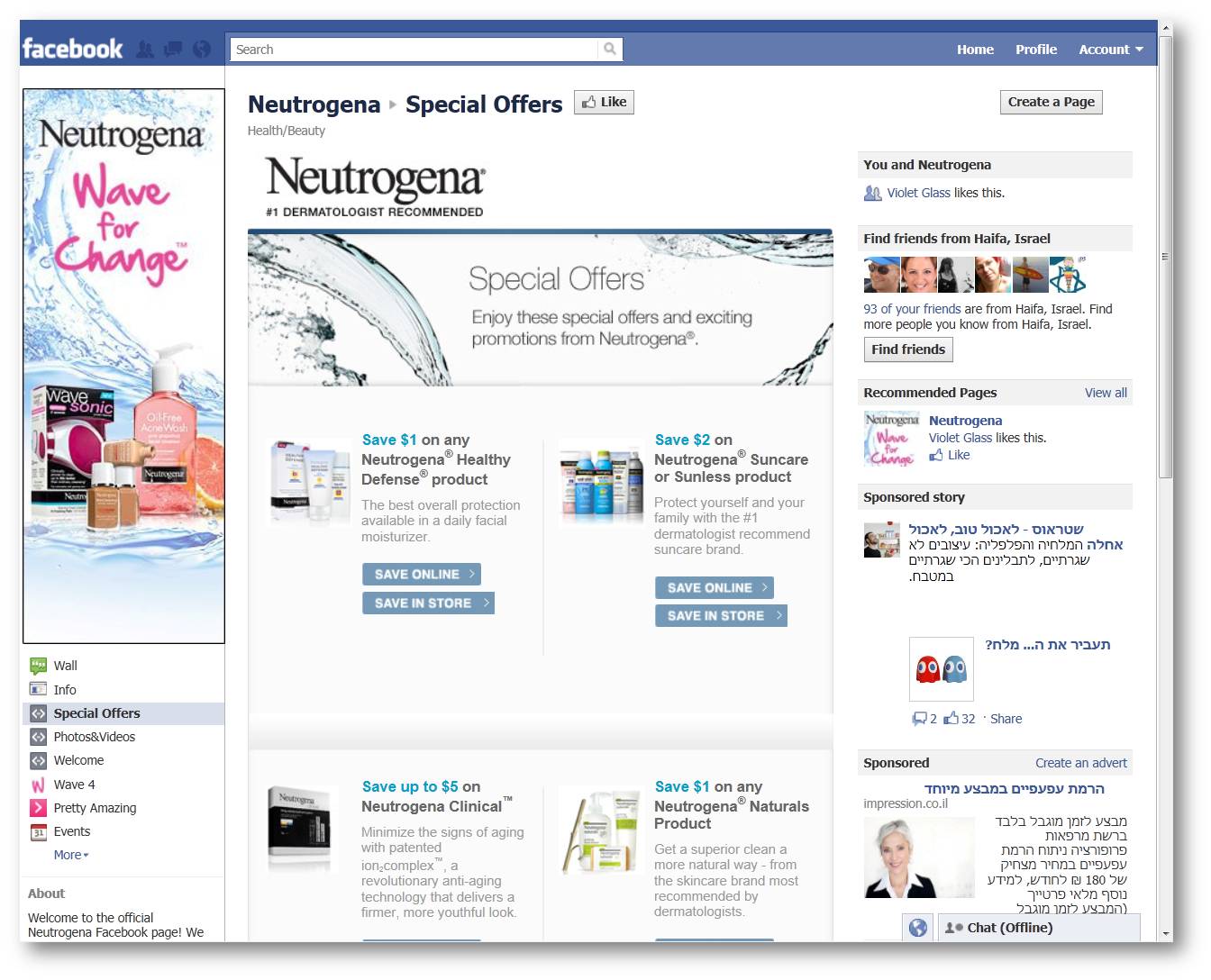Click the Special Offers code icon
Image resolution: width=1211 pixels, height=980 pixels.
[38, 713]
